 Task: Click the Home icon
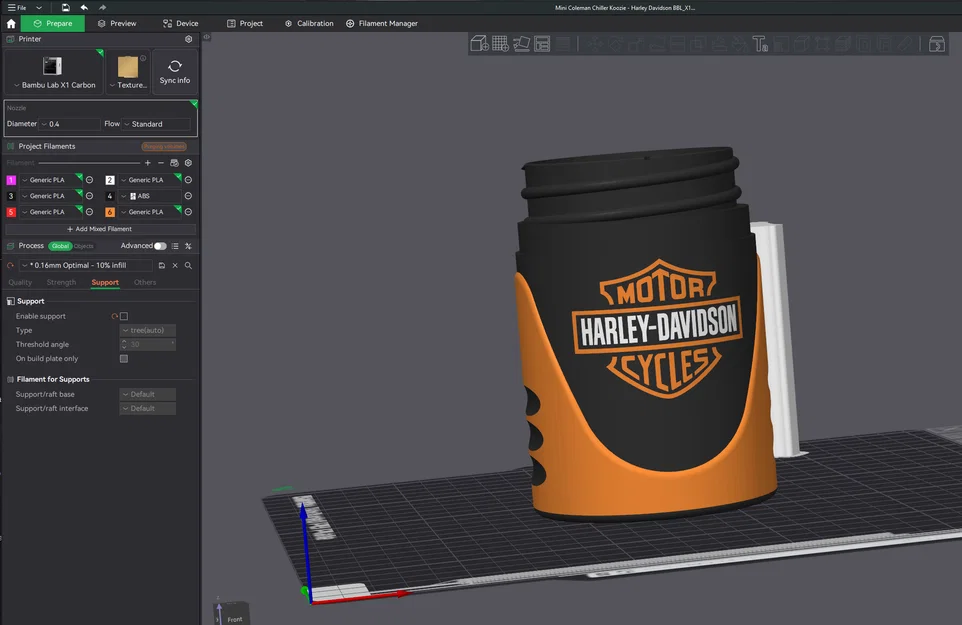(11, 23)
